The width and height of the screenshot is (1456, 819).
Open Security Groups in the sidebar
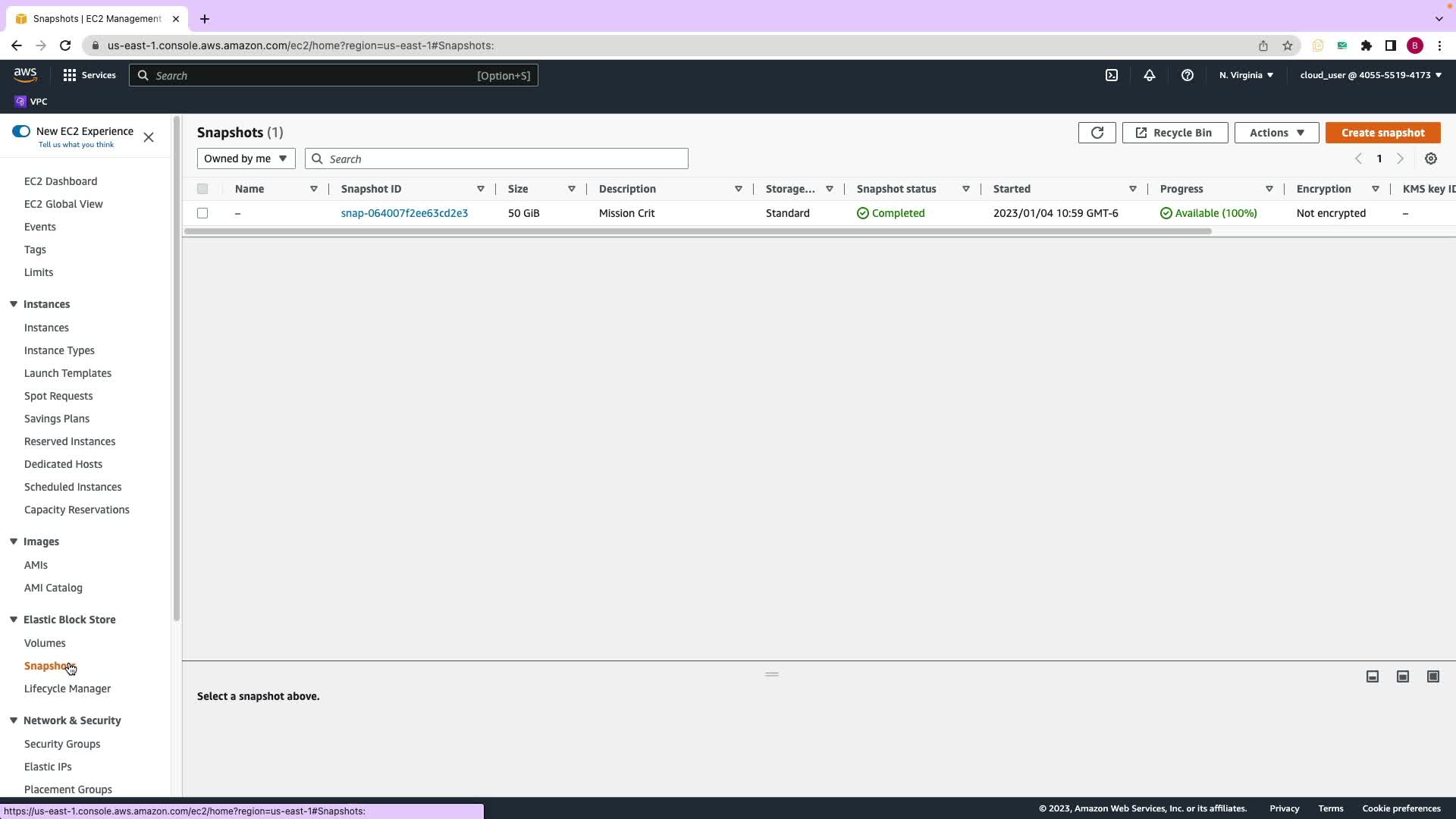[62, 744]
